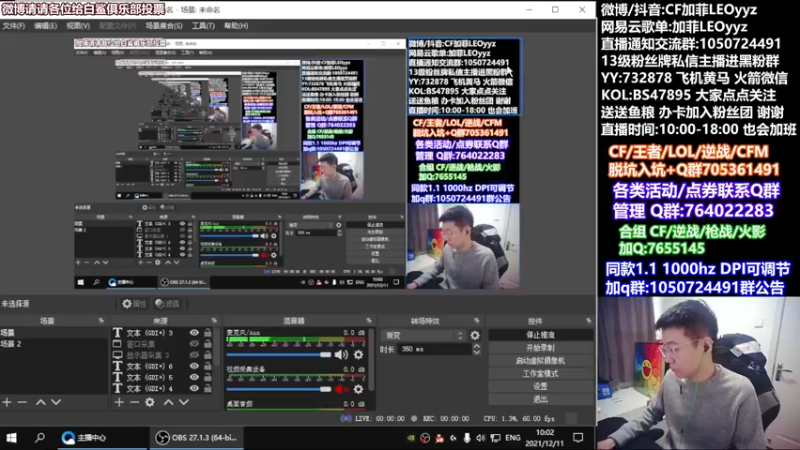Screen dimensions: 800x450
Task: Unmute the 视频采集设备 red speaker icon
Action: tap(340, 389)
